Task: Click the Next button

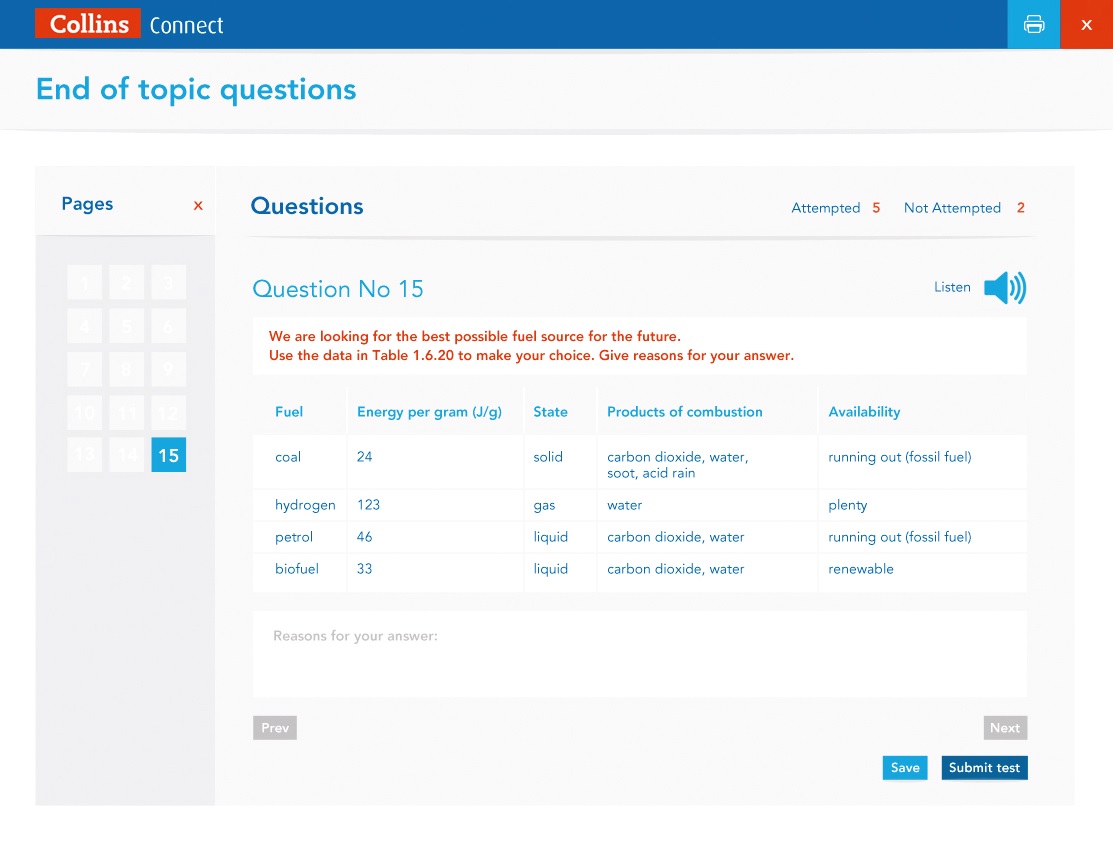Action: [1004, 728]
